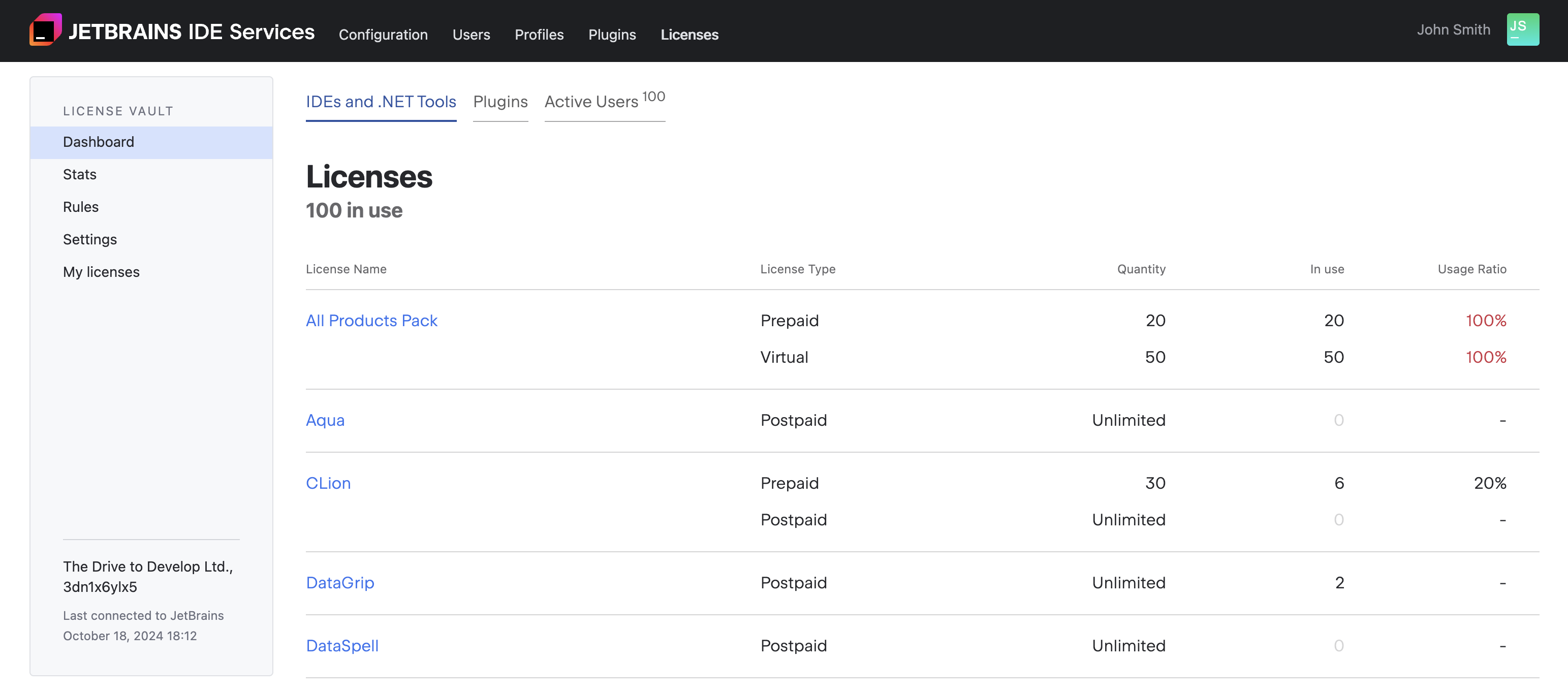Select Licenses in the navigation bar
The width and height of the screenshot is (1568, 692).
coord(689,35)
